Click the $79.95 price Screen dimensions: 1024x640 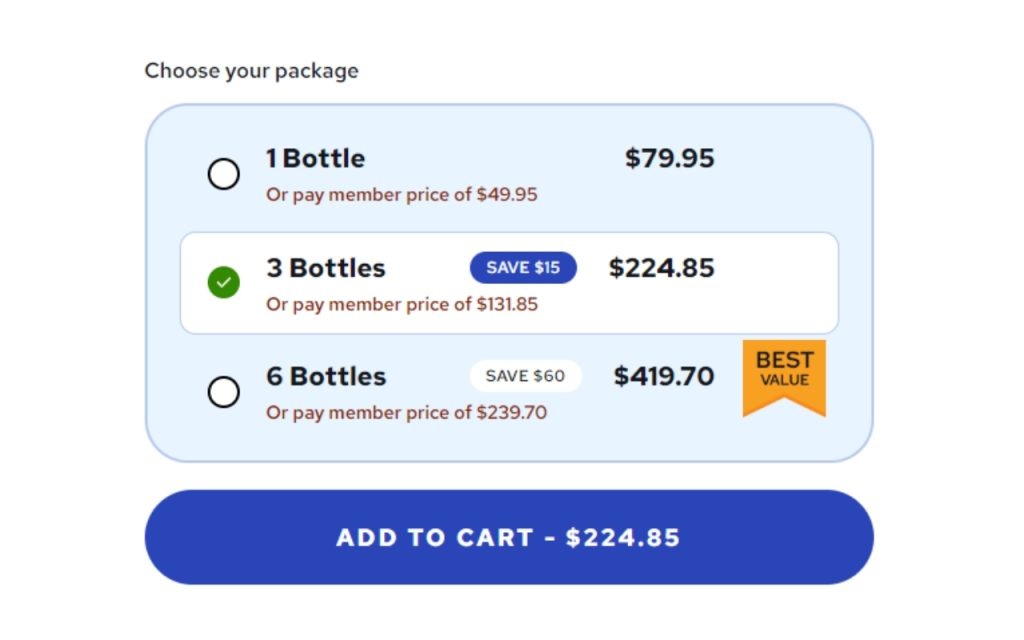[669, 159]
